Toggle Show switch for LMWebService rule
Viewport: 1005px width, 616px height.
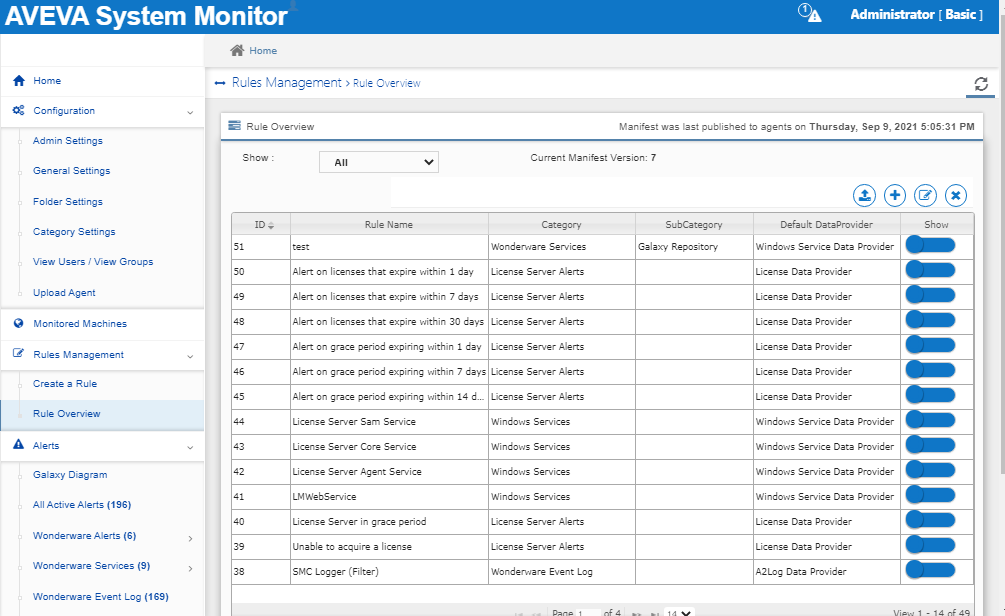pyautogui.click(x=930, y=495)
